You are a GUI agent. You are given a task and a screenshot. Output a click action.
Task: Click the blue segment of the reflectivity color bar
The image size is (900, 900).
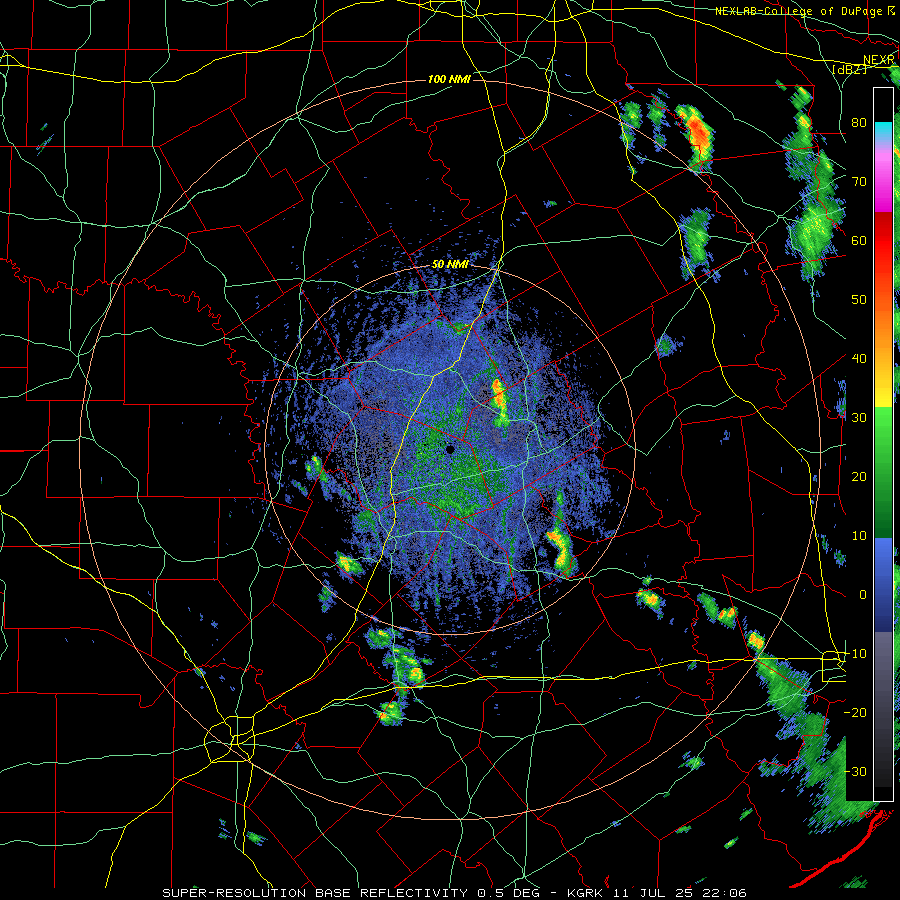click(883, 584)
